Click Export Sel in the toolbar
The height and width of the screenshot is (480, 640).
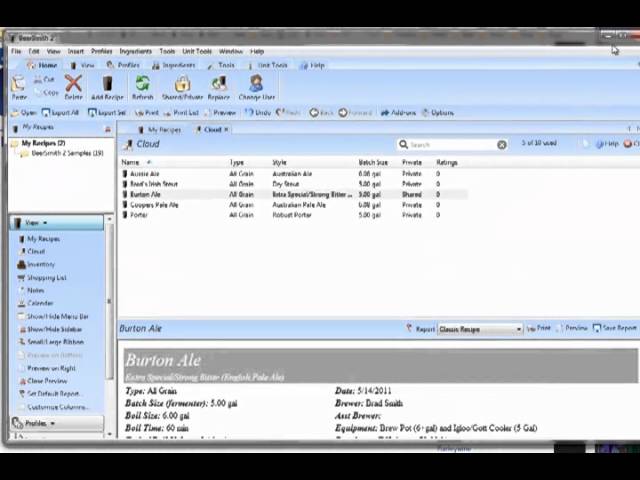point(107,113)
